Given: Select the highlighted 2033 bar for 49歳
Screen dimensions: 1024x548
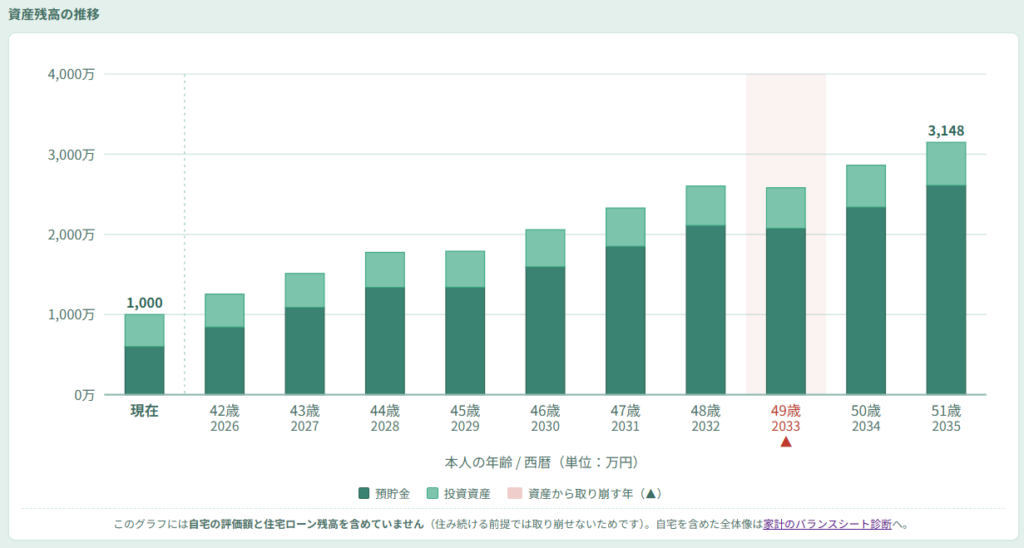Looking at the screenshot, I should click(x=786, y=291).
